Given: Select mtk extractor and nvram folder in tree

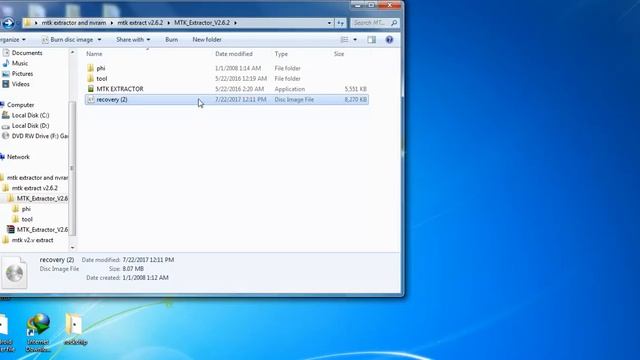Looking at the screenshot, I should click(x=37, y=178).
